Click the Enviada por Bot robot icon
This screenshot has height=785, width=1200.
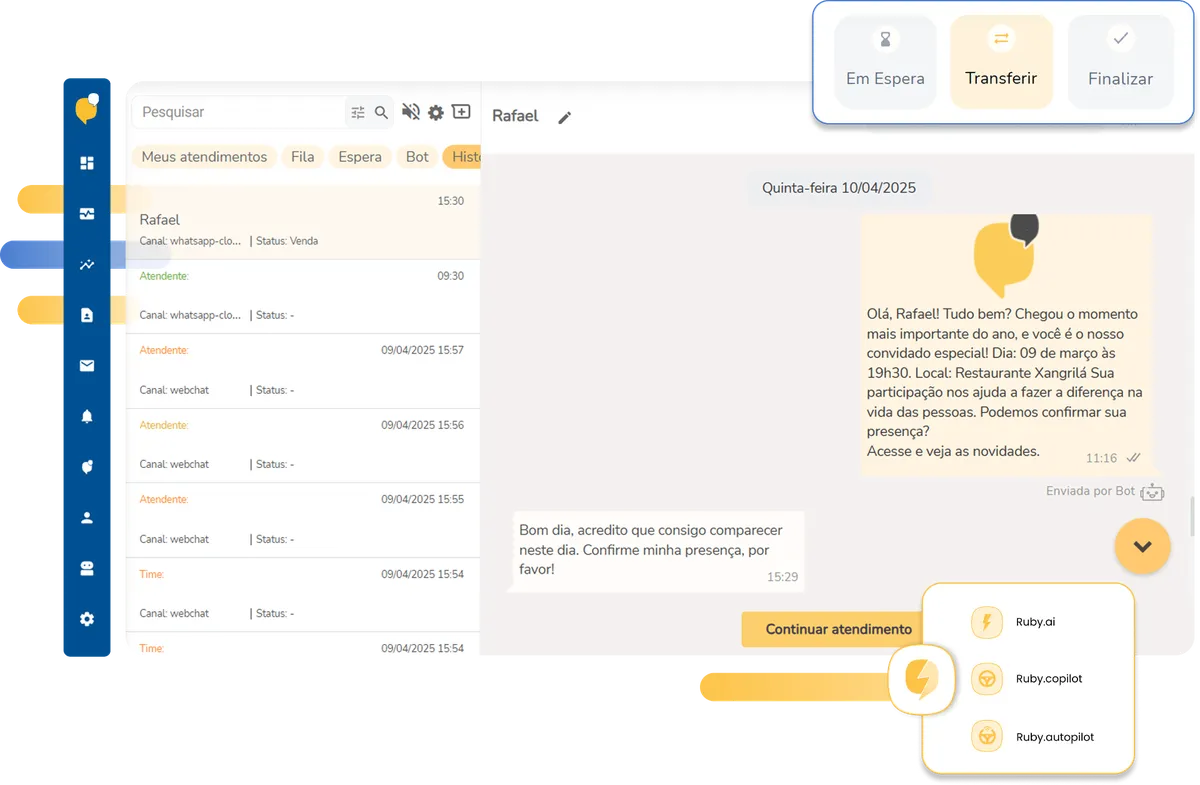(1152, 491)
